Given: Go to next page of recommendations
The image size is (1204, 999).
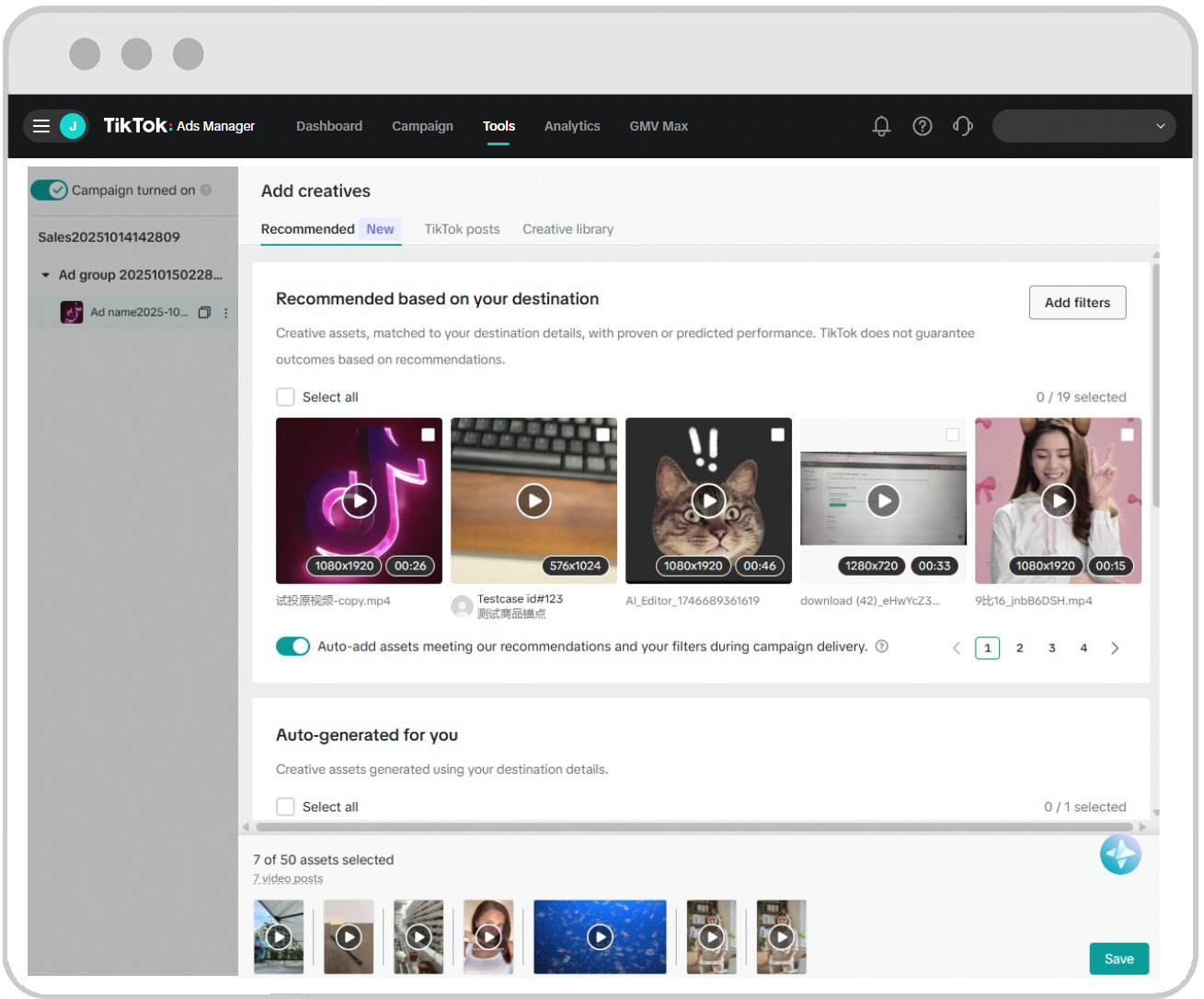Looking at the screenshot, I should pos(1115,649).
